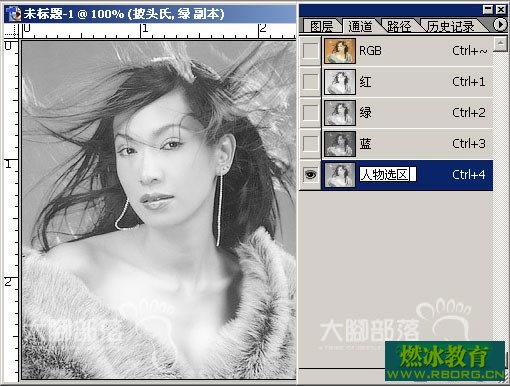
Task: Click the Ctrl+3 shortcut label
Action: pos(468,144)
